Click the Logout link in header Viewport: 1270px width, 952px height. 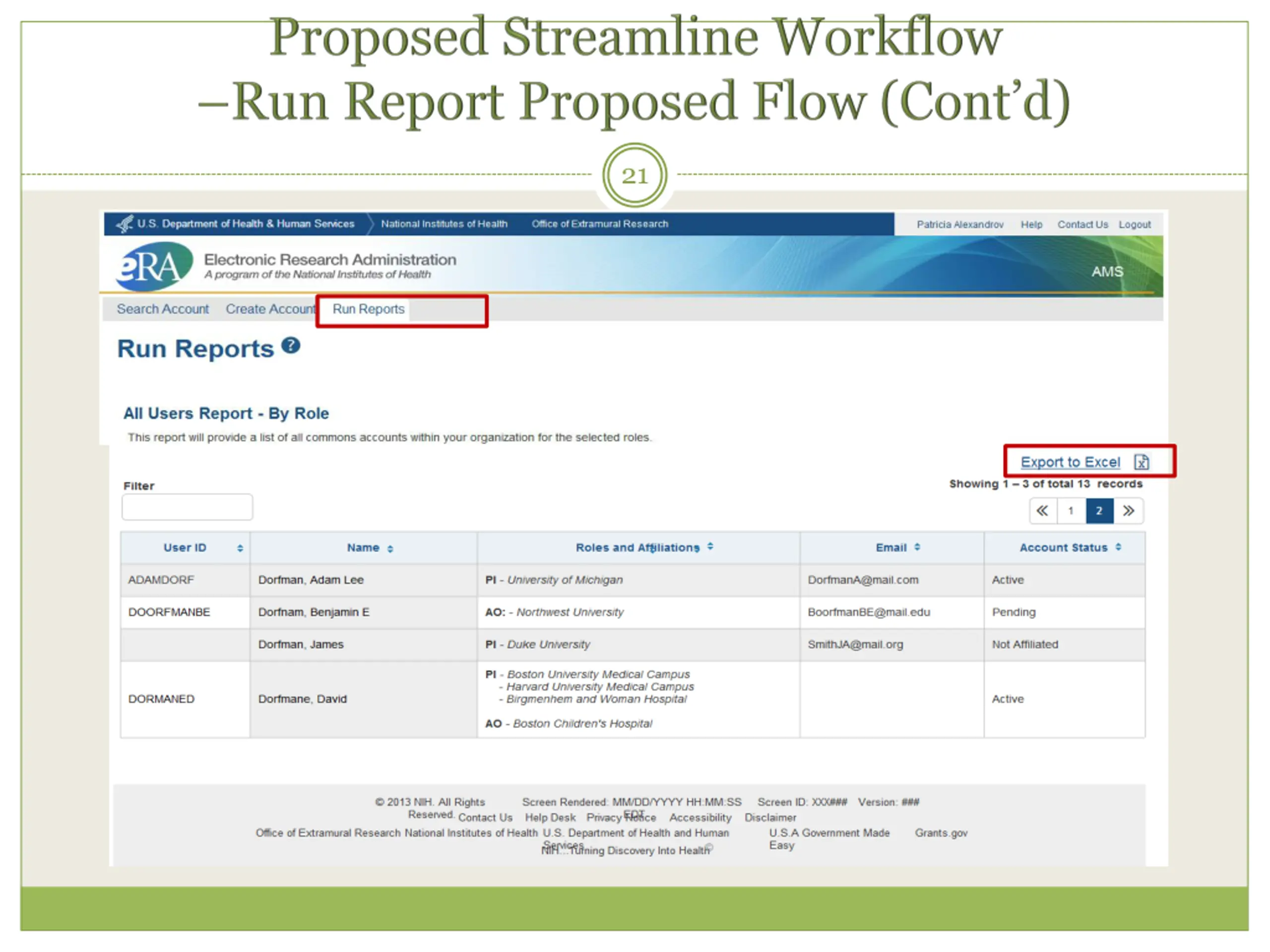click(1135, 225)
